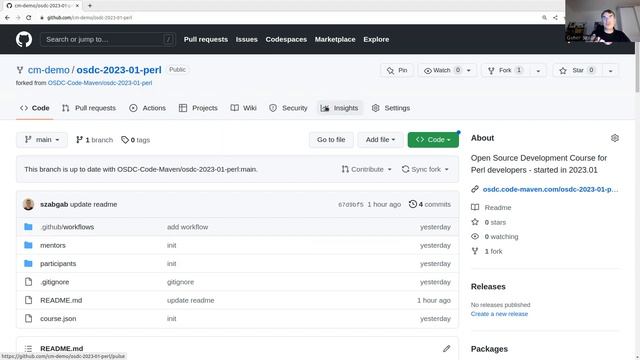View the 1 branch link
640x360 pixels.
pos(95,140)
